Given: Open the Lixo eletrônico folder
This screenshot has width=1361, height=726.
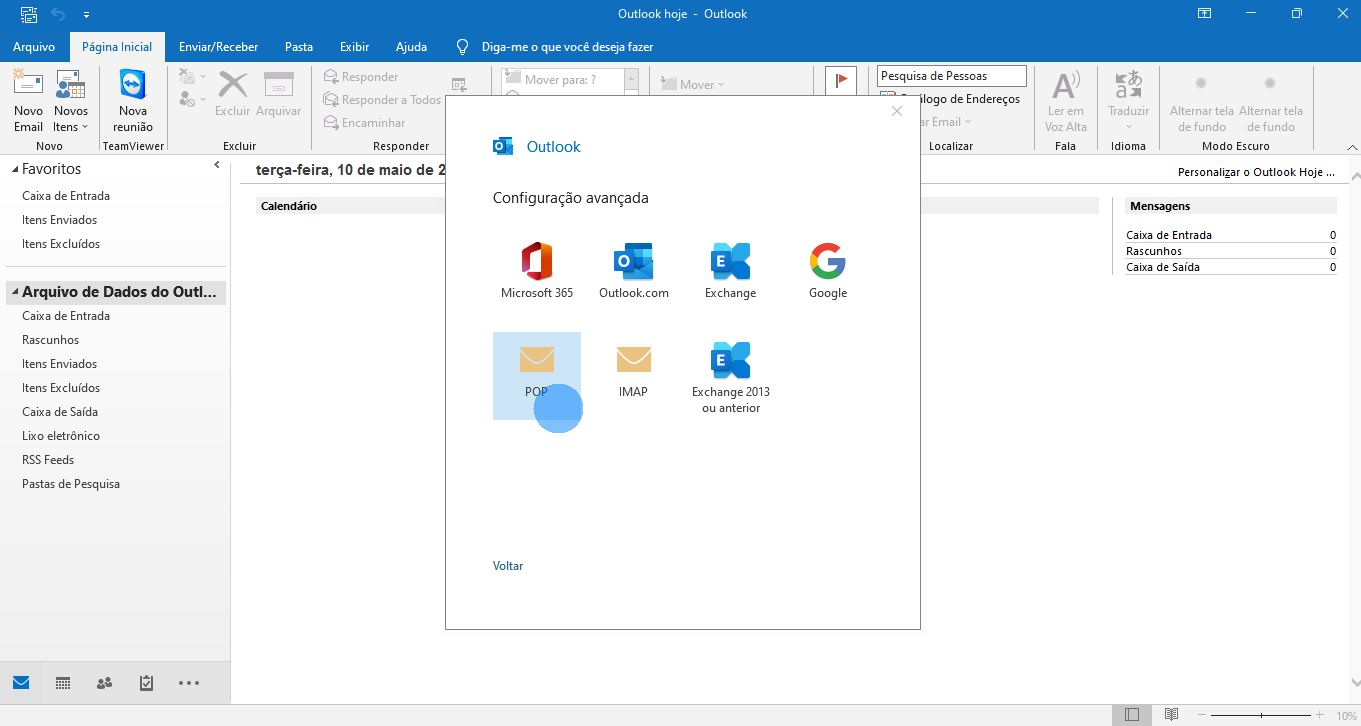Looking at the screenshot, I should (x=61, y=436).
